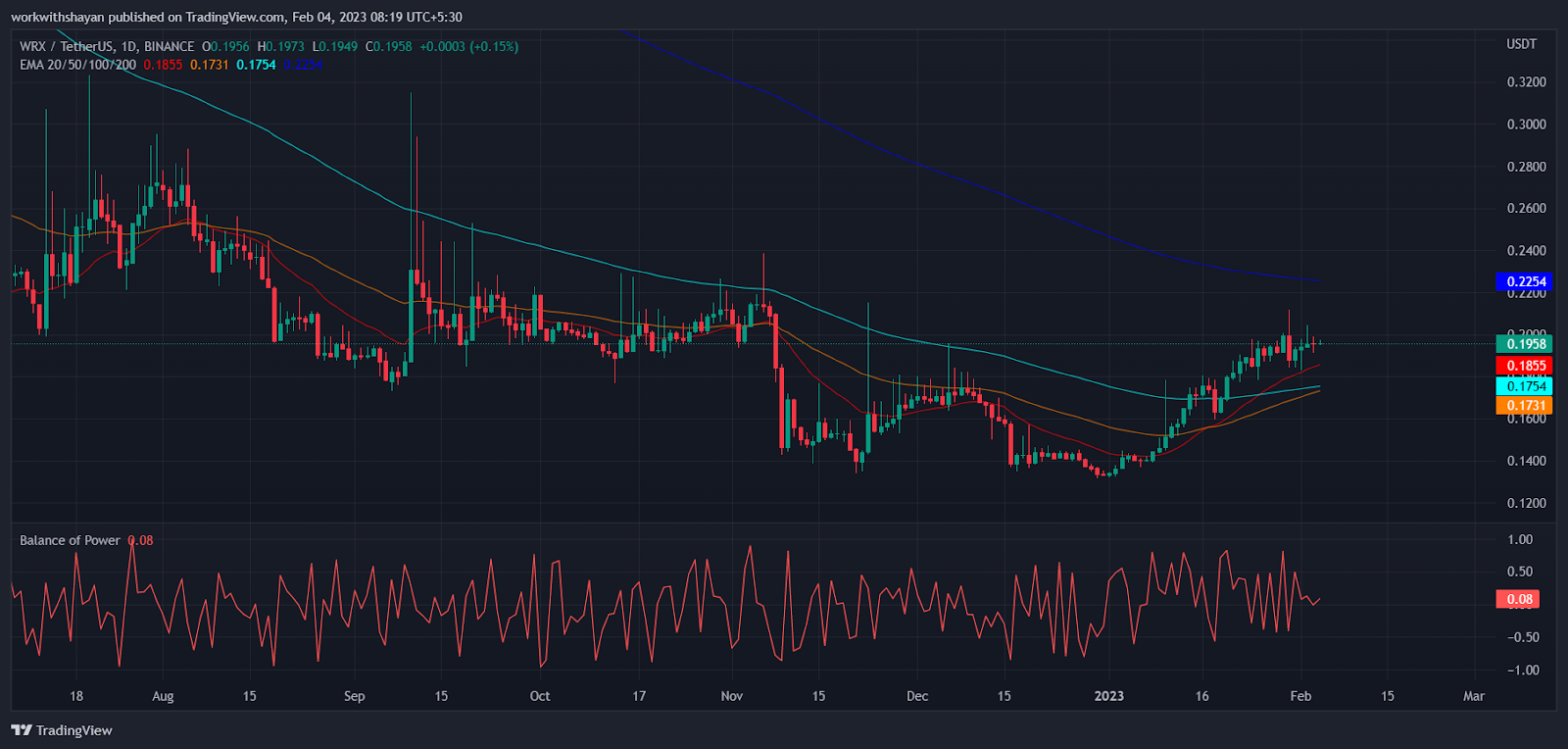Click the orange 0.1731 price axis label
Screen dimensions: 1568x749
[1525, 405]
